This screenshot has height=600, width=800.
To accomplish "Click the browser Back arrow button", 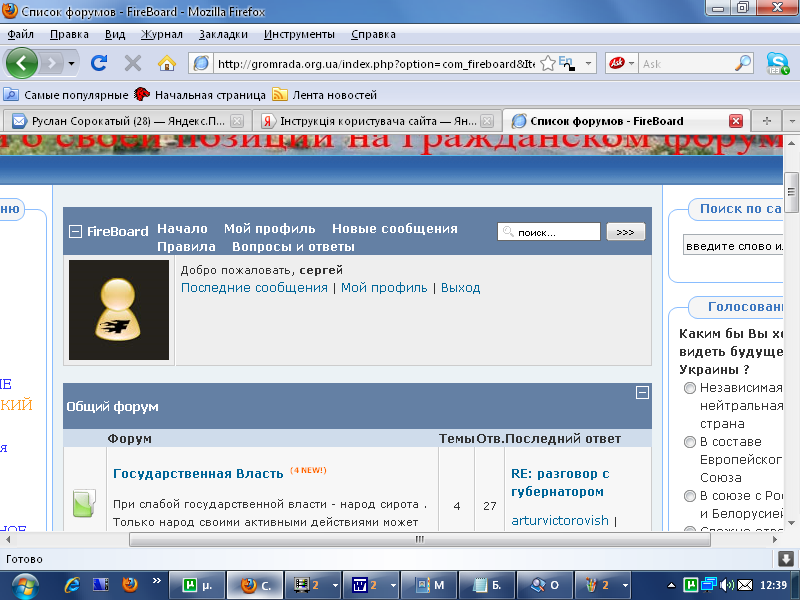I will [21, 63].
